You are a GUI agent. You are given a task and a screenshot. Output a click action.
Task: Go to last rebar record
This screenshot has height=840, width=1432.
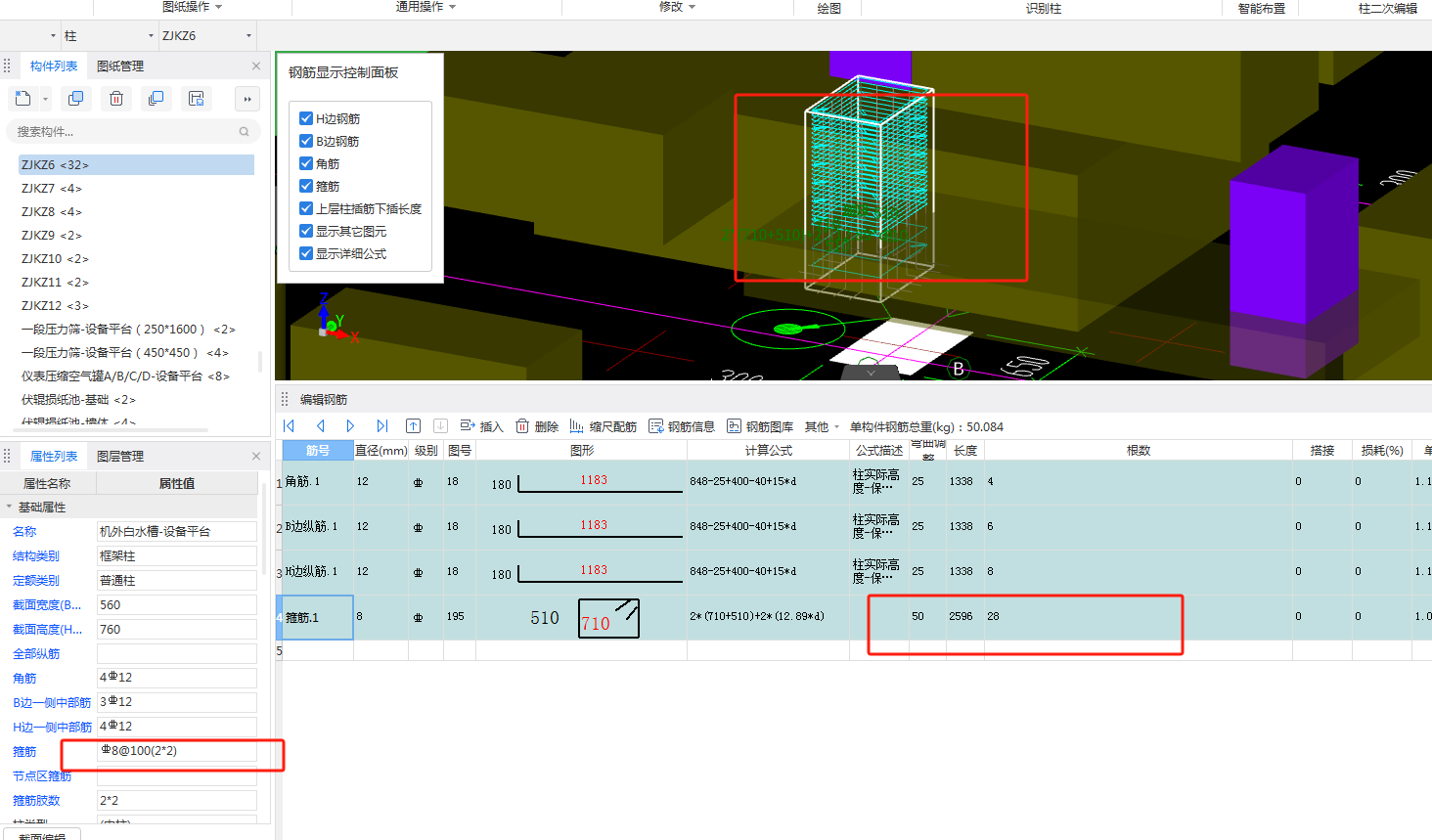coord(381,426)
